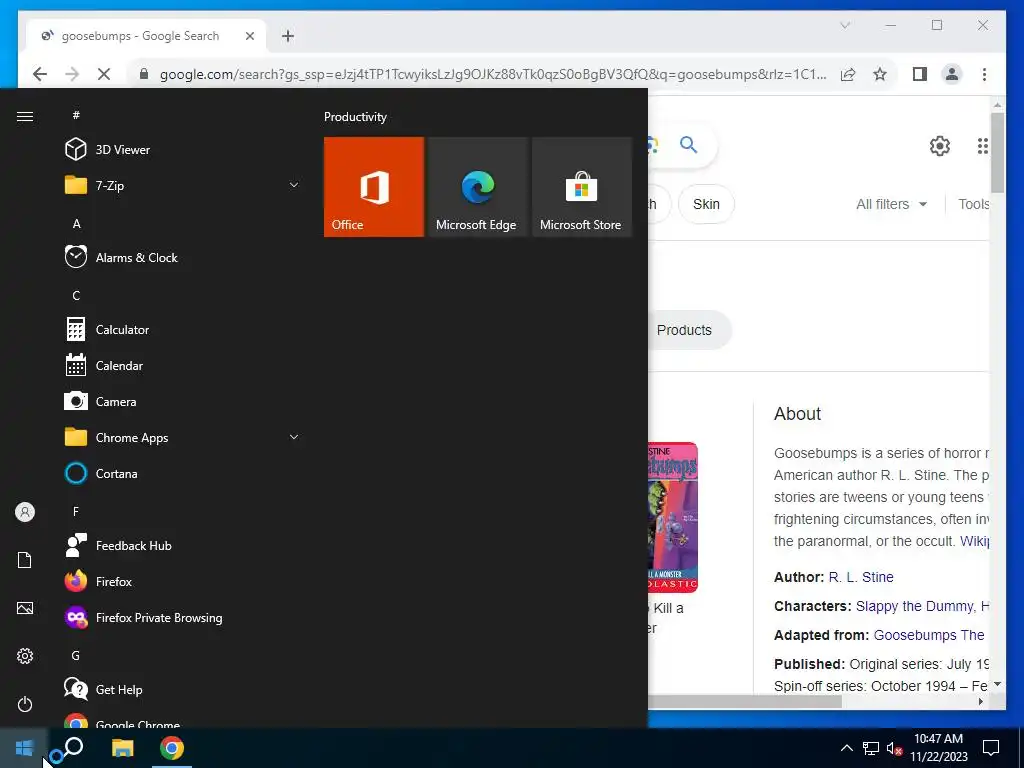The height and width of the screenshot is (768, 1024).
Task: Open the Chrome profile avatar
Action: tap(952, 74)
